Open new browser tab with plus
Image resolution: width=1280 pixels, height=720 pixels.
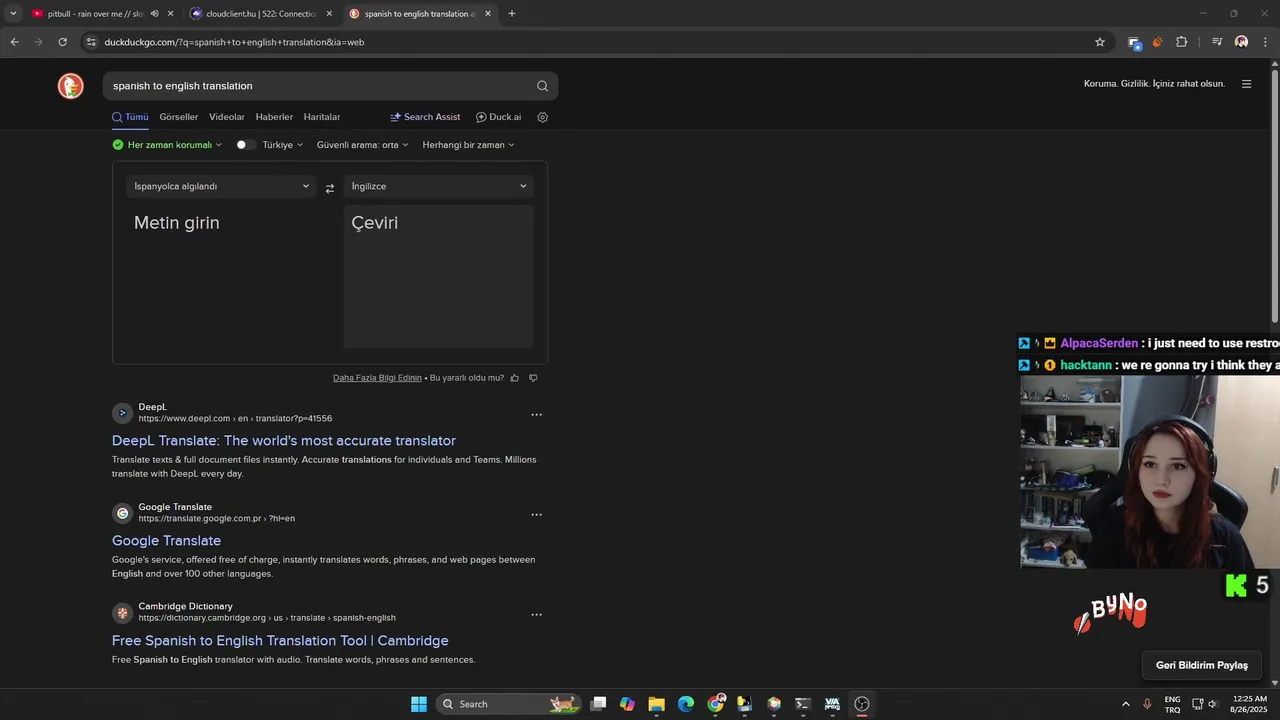[512, 14]
